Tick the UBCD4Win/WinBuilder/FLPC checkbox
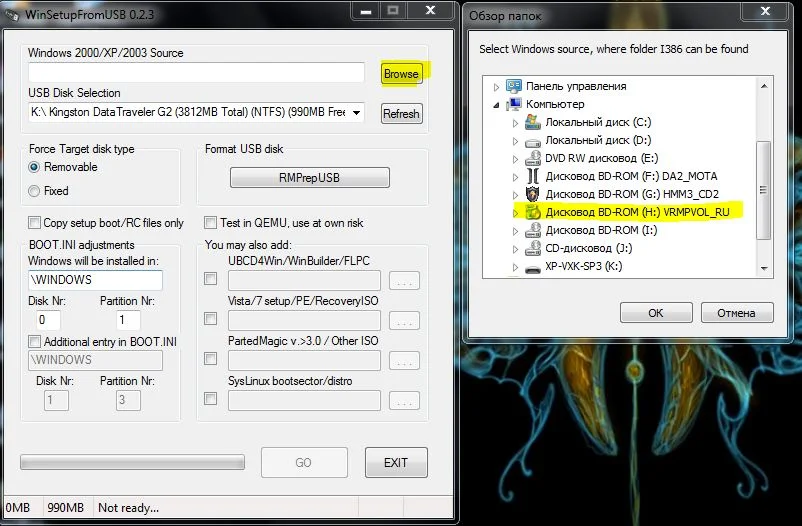The image size is (802, 526). click(x=210, y=278)
